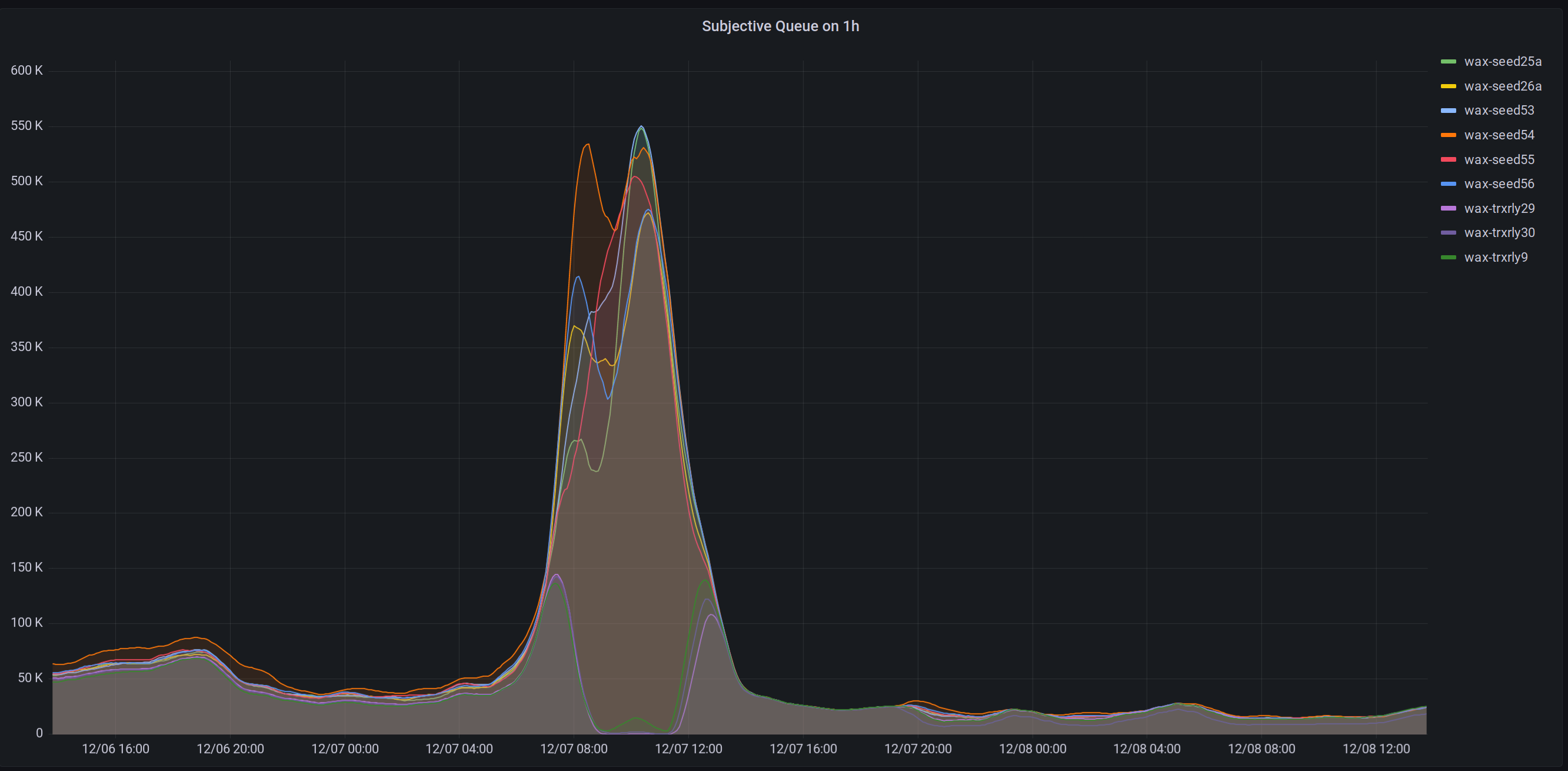This screenshot has height=771, width=1568.
Task: Click the 550 K y-axis label
Action: pyautogui.click(x=27, y=125)
